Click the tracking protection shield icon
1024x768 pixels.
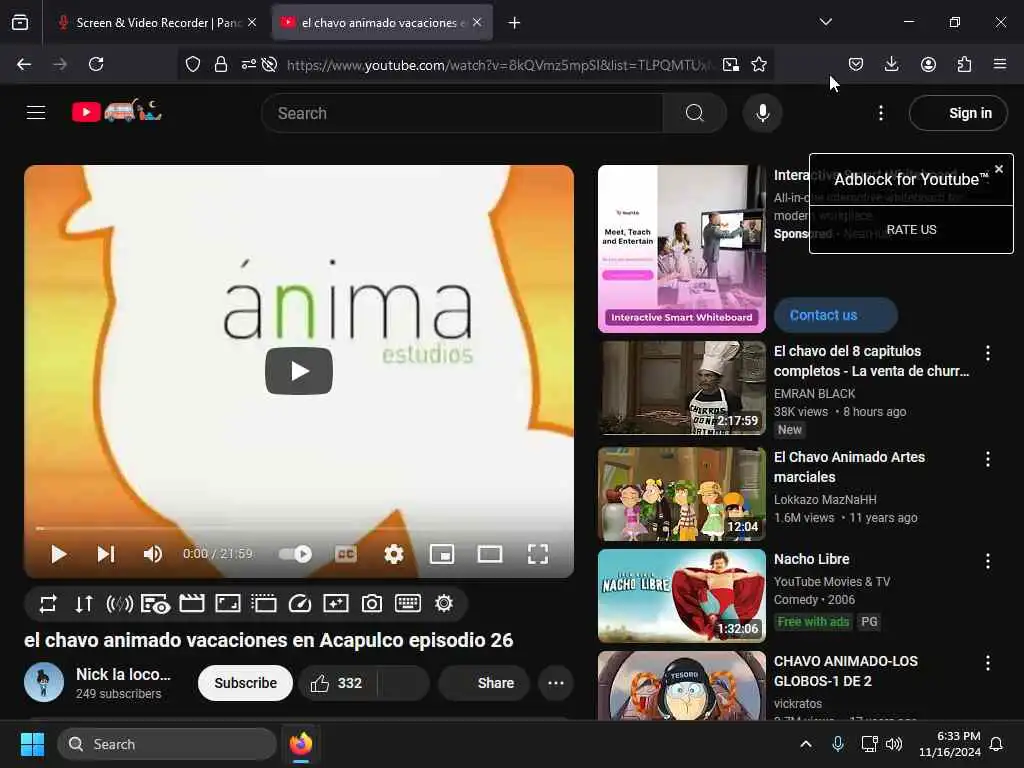[x=193, y=64]
